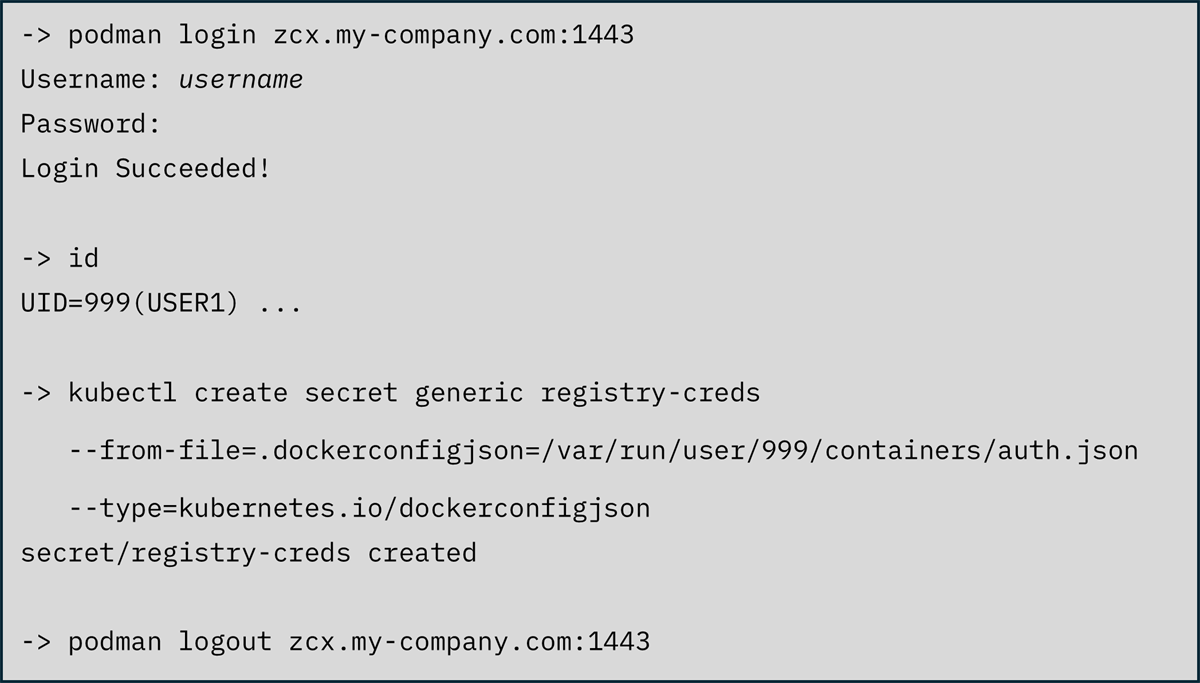Click the ellipsis after 'UID=999(USER1)'
Image resolution: width=1200 pixels, height=683 pixels.
(280, 303)
